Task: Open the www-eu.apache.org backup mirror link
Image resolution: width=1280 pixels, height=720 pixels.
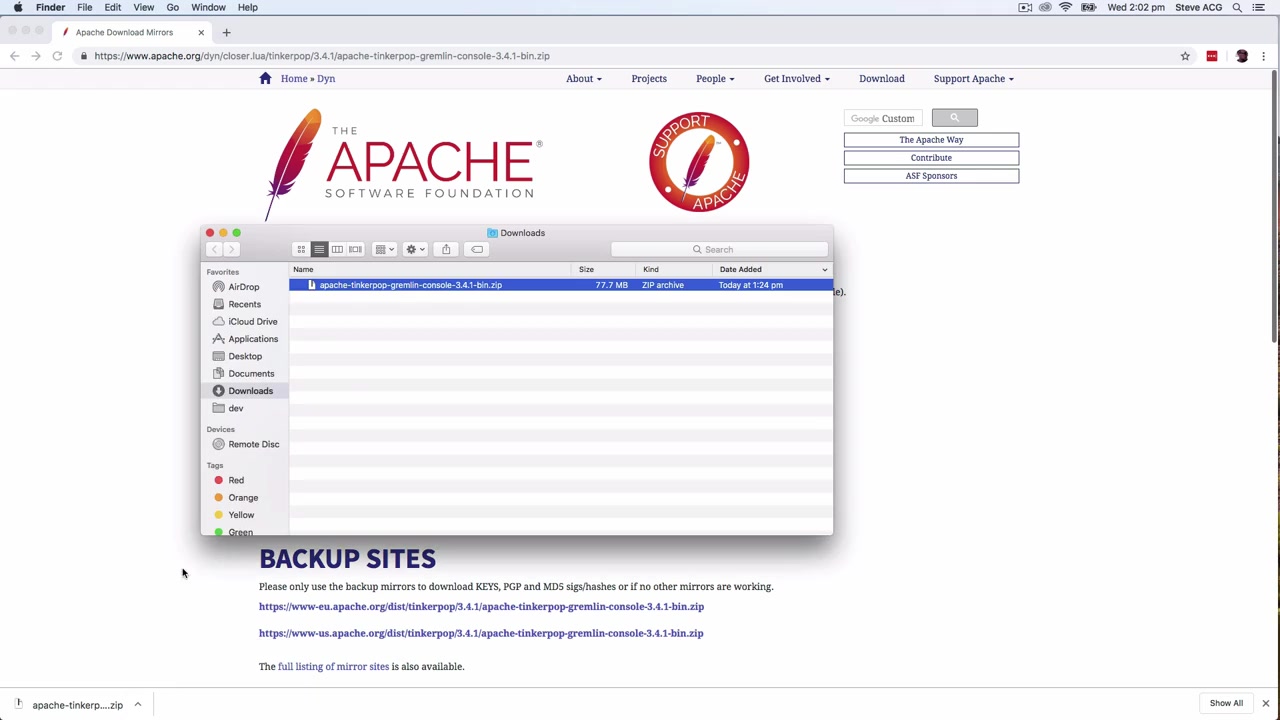Action: (x=481, y=606)
